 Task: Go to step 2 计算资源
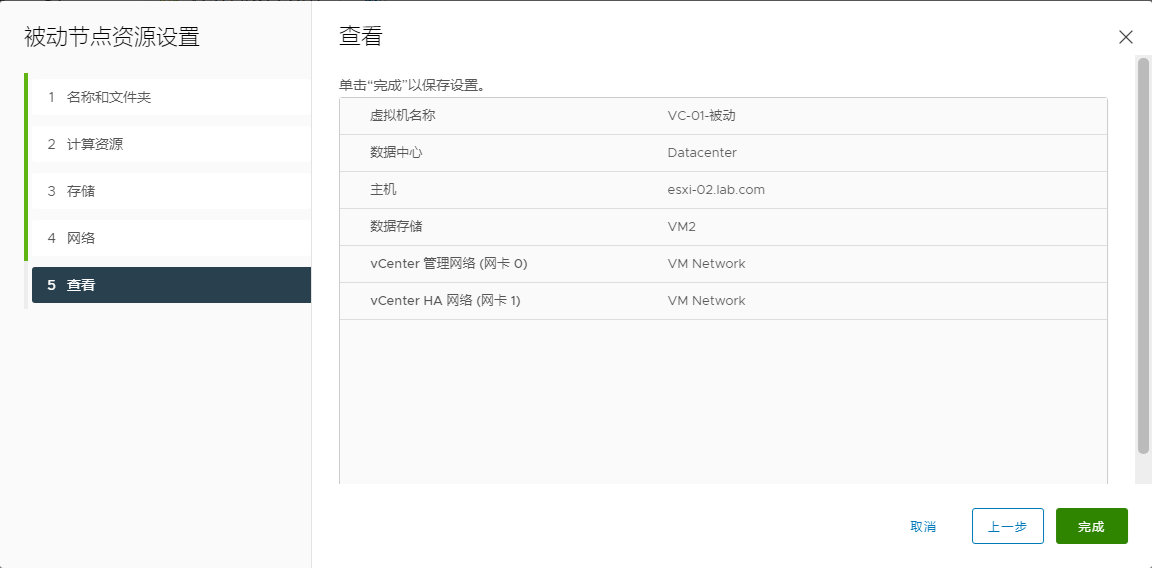click(x=171, y=144)
